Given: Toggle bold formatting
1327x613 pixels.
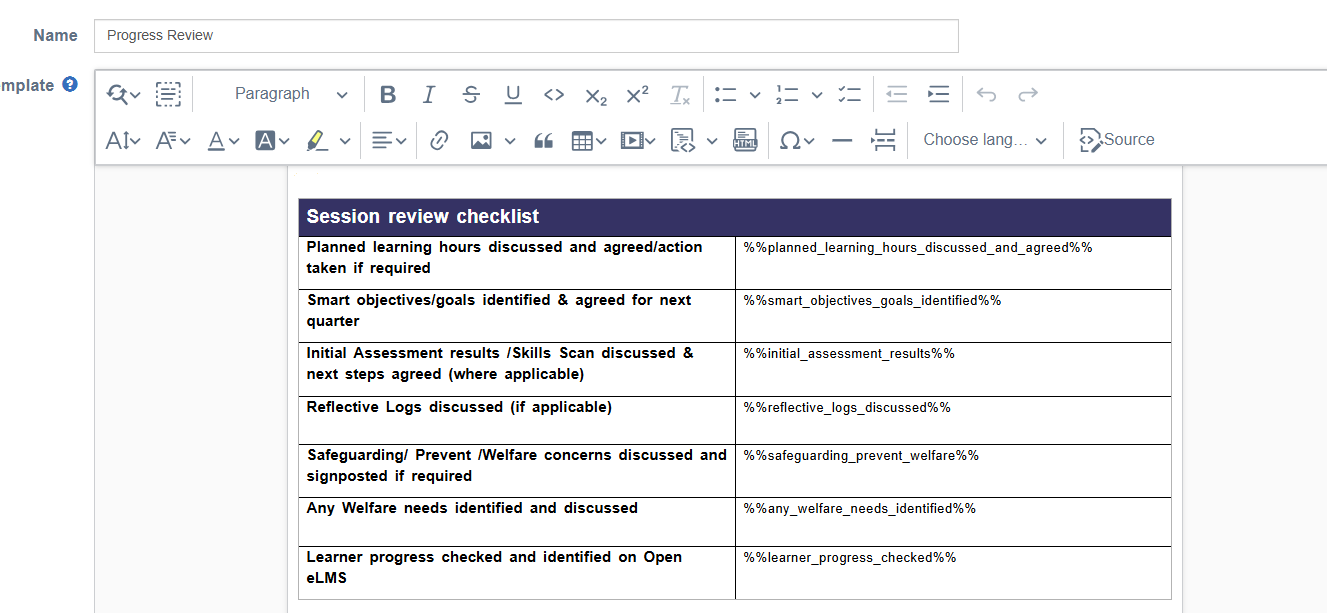Looking at the screenshot, I should point(388,94).
